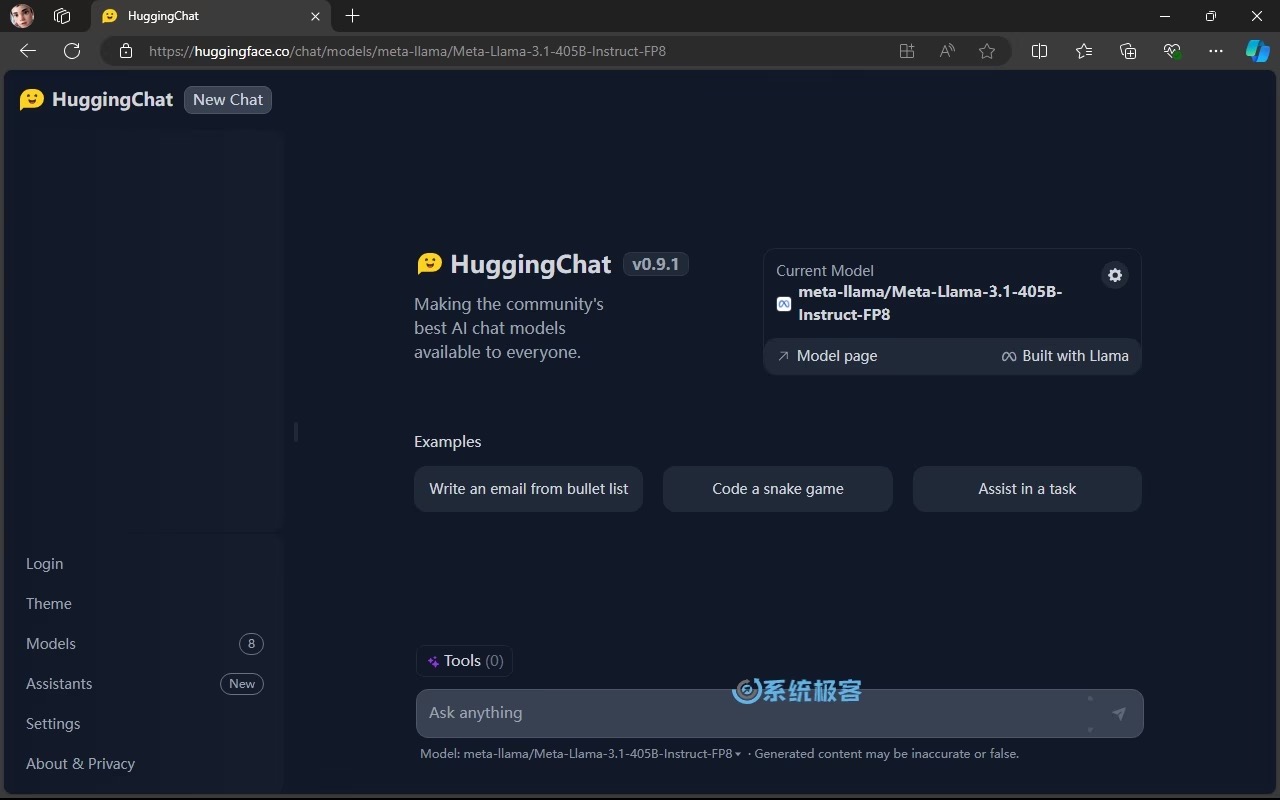The image size is (1280, 800).
Task: Choose 'Code a snake game' example
Action: click(x=778, y=489)
